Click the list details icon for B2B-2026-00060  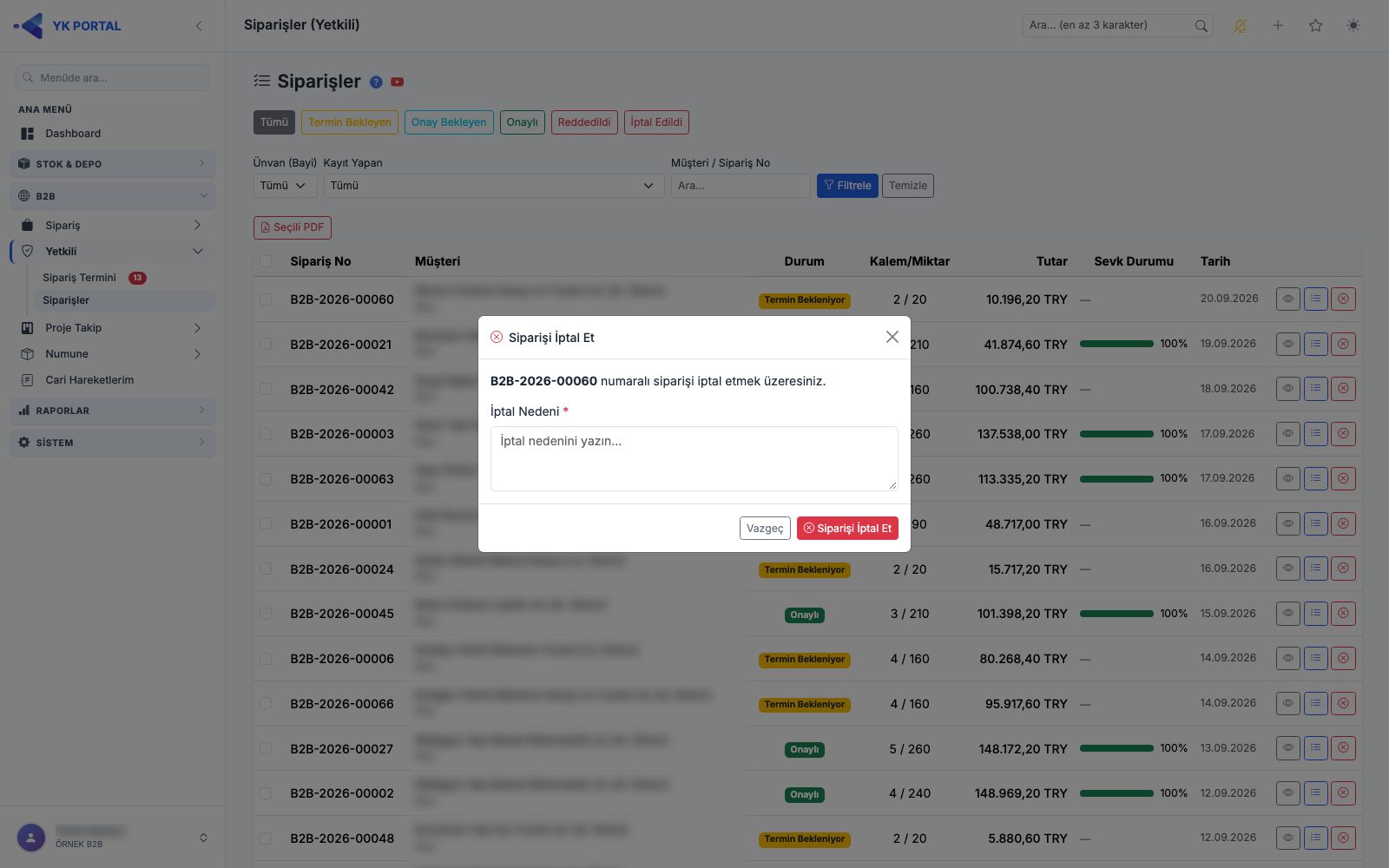coord(1316,299)
